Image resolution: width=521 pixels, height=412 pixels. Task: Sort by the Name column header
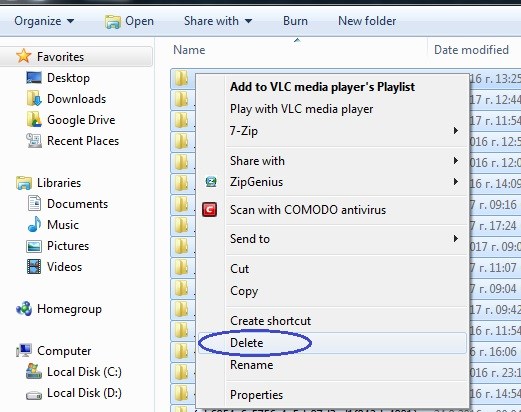tap(189, 50)
